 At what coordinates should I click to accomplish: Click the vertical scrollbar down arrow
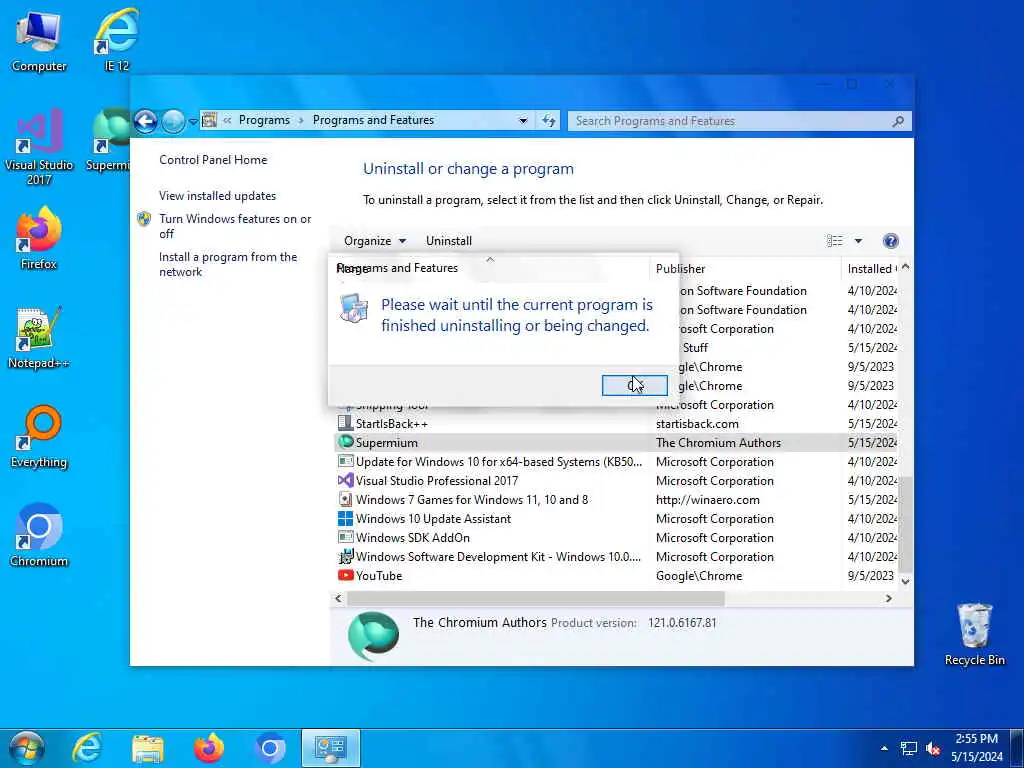905,581
